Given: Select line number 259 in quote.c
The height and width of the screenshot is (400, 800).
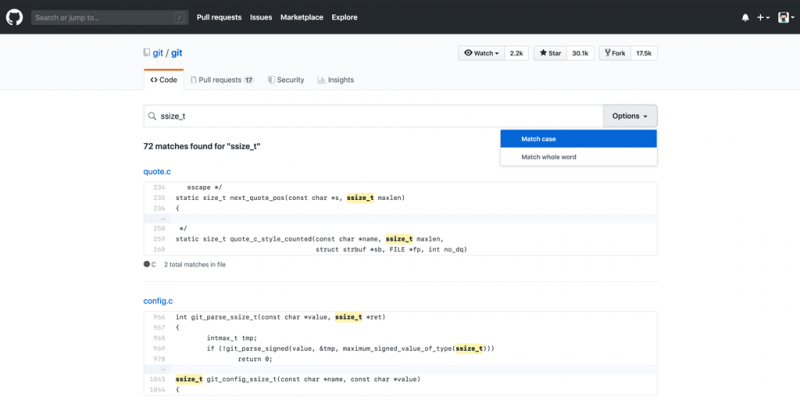Looking at the screenshot, I should pyautogui.click(x=159, y=239).
